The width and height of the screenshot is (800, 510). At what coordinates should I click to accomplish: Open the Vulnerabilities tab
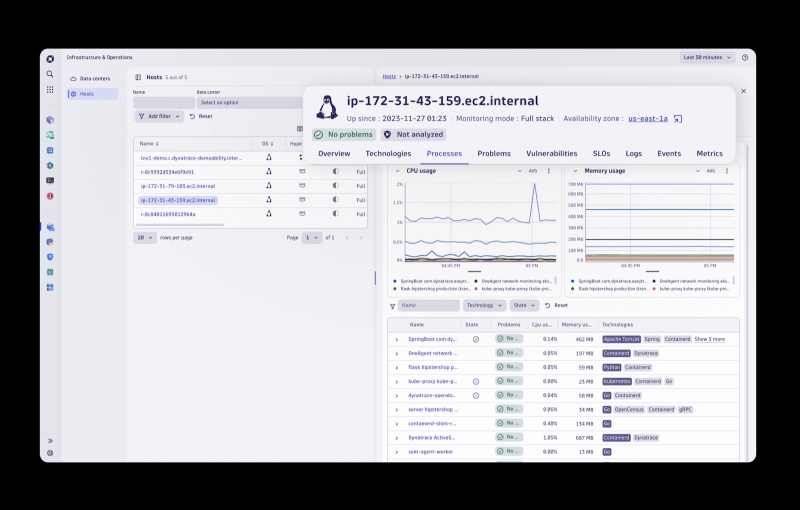[x=552, y=154]
